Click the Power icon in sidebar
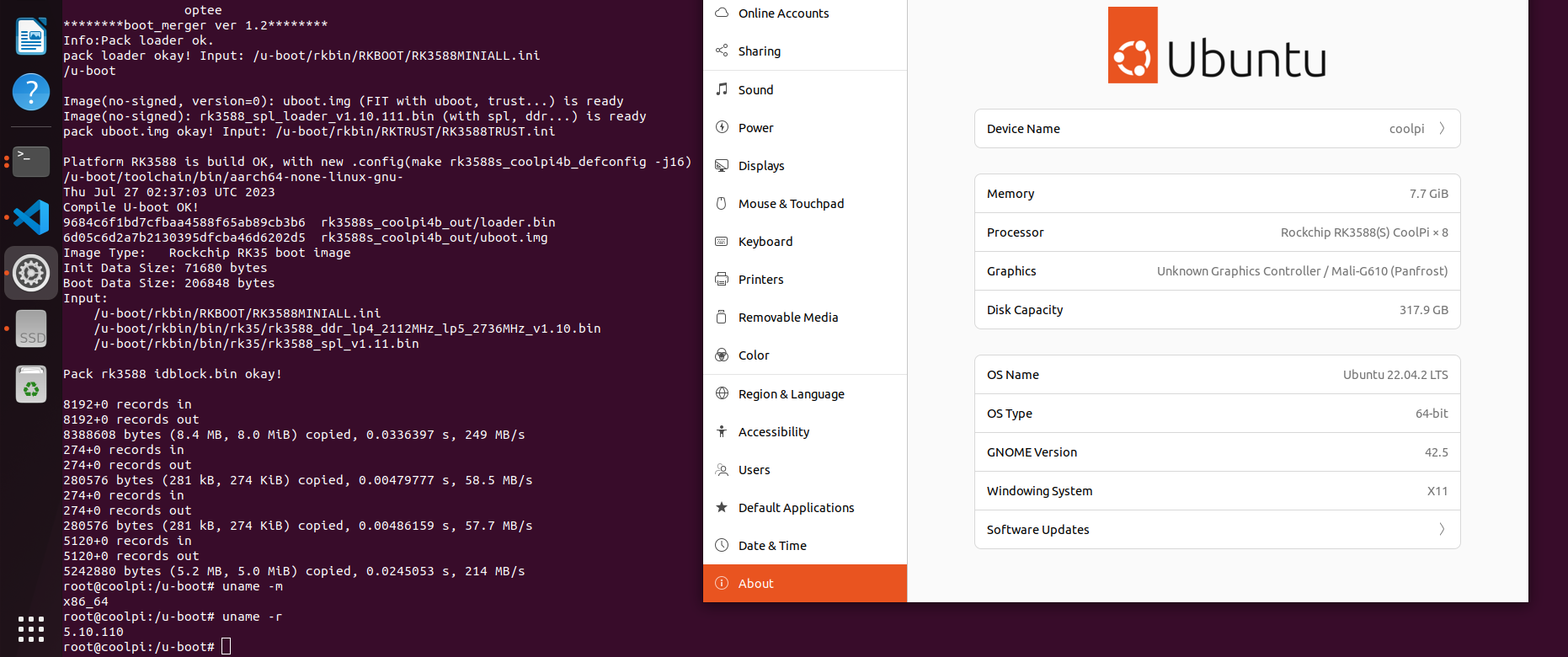Screen dimensions: 1568x657 tap(722, 127)
